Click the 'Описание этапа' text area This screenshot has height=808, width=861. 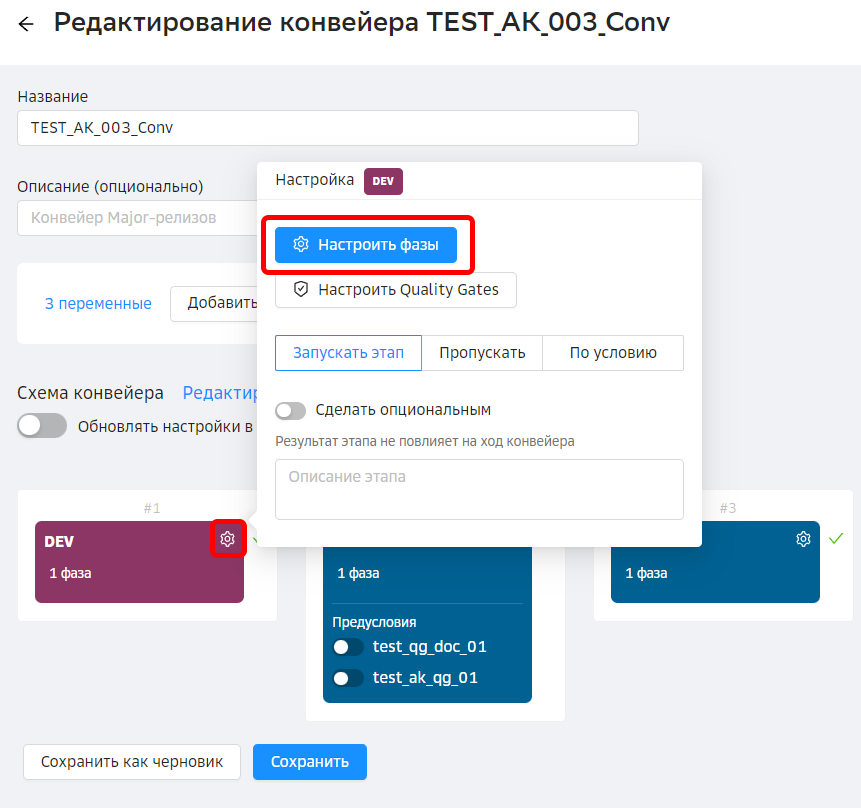(479, 489)
